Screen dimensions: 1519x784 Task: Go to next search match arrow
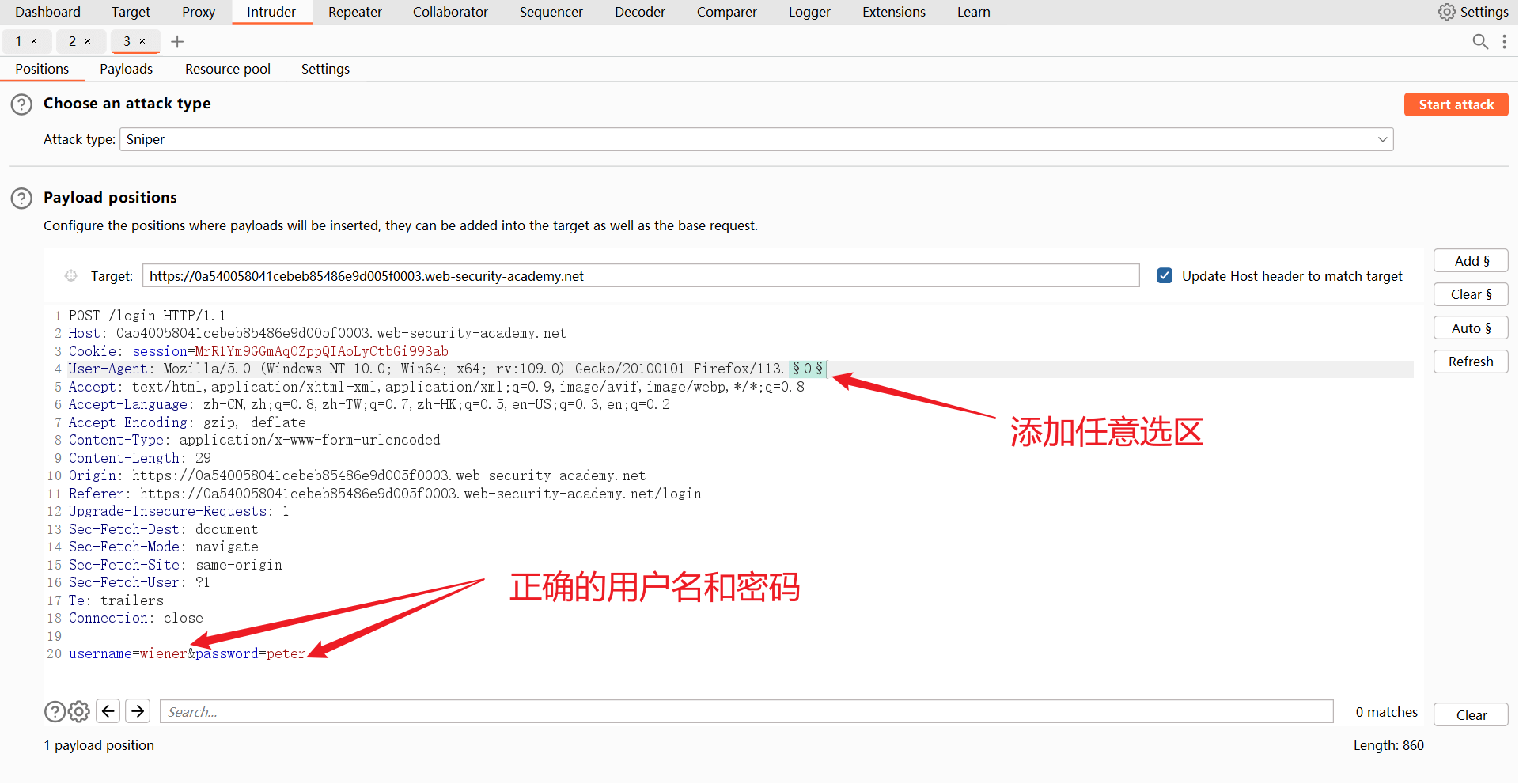coord(138,711)
